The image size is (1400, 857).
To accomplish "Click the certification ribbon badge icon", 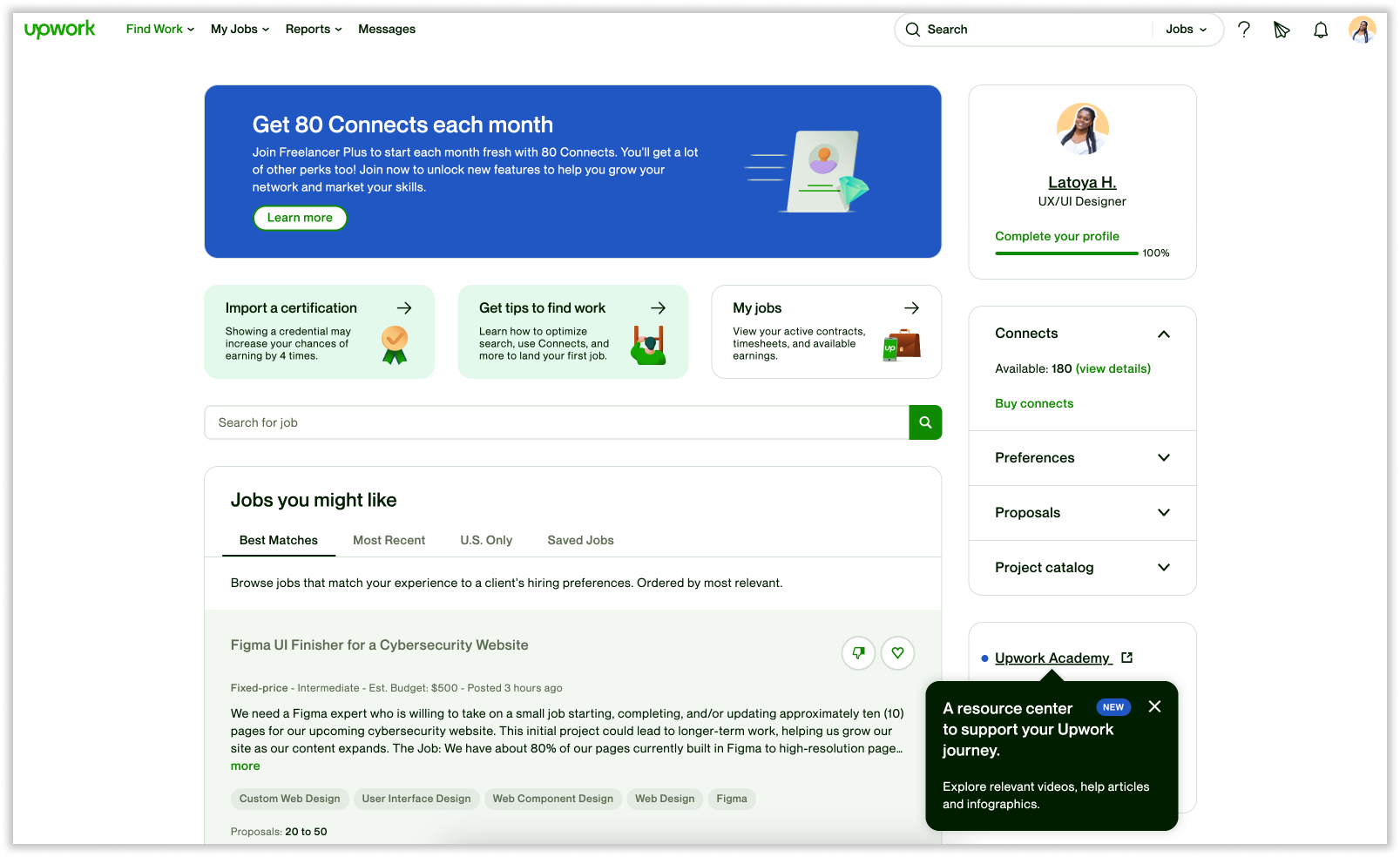I will click(x=395, y=345).
